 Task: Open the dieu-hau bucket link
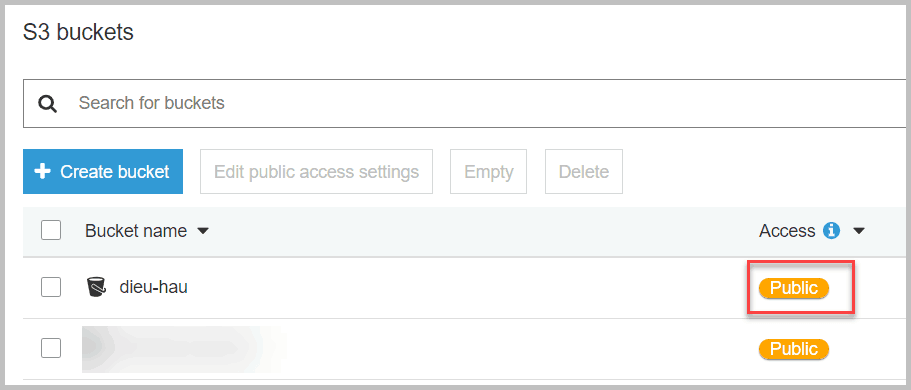point(153,287)
